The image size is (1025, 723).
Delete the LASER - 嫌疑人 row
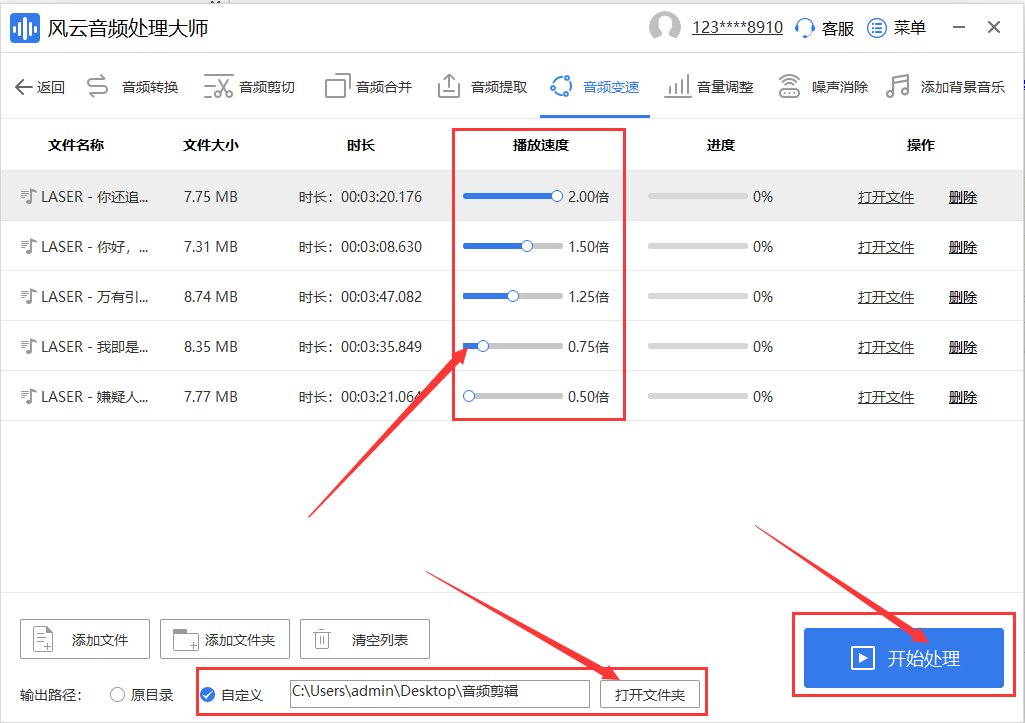tap(963, 397)
